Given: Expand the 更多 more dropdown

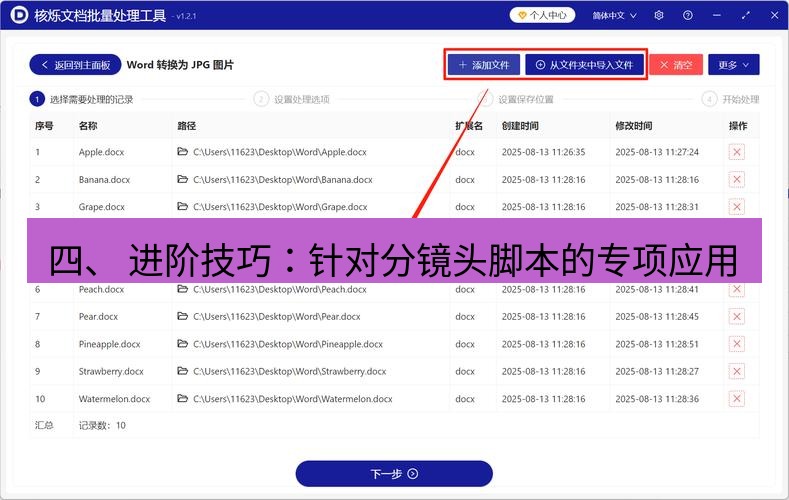Looking at the screenshot, I should pyautogui.click(x=734, y=65).
